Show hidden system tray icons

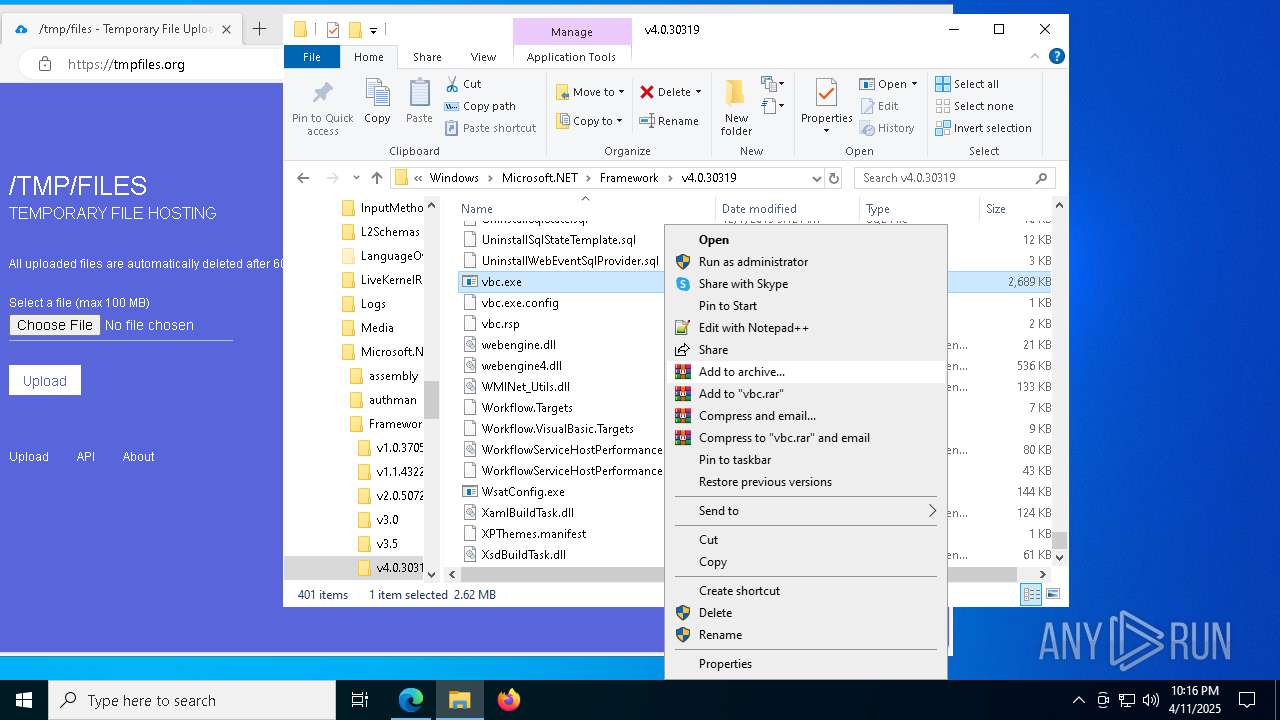click(1078, 700)
